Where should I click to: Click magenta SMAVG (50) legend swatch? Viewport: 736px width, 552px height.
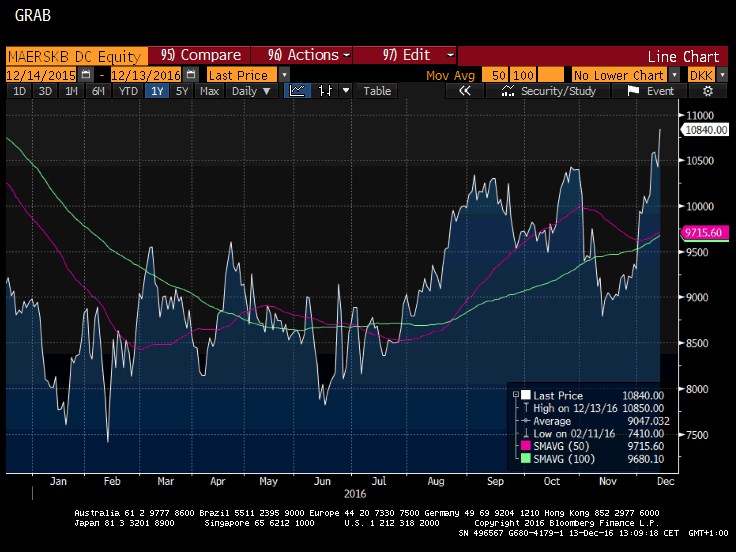coord(525,446)
